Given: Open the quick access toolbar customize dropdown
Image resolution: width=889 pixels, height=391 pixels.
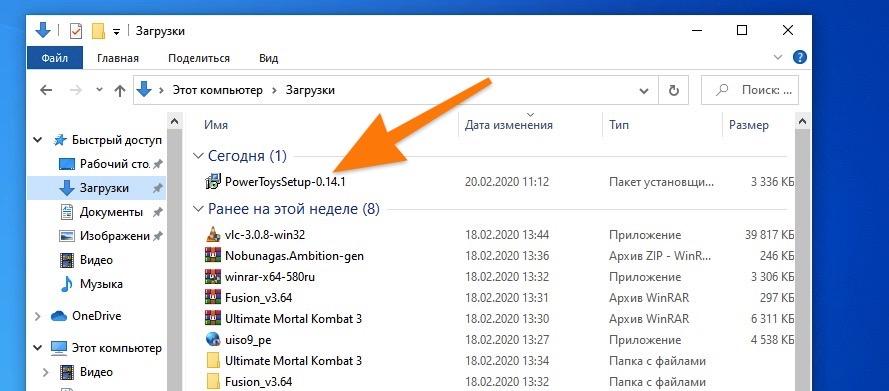Looking at the screenshot, I should (116, 32).
